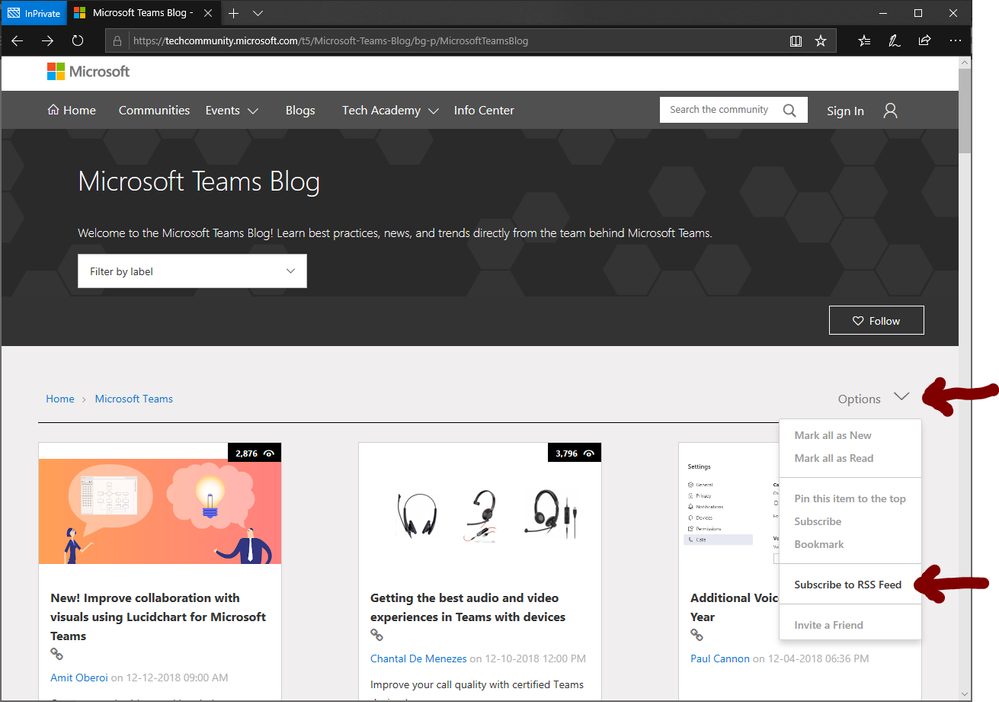Open the browser settings and more menu
Viewport: 999px width, 702px height.
(x=955, y=41)
